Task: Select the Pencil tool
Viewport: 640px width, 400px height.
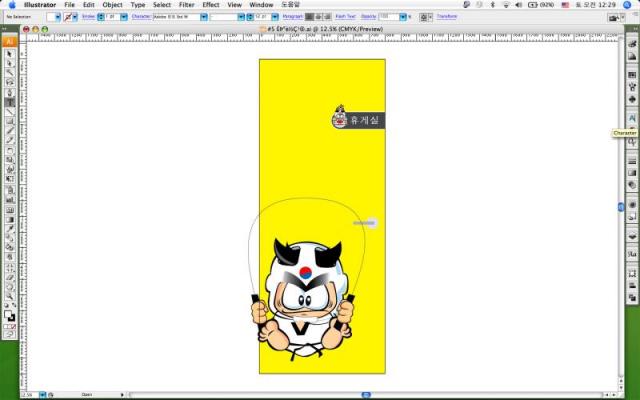Action: pyautogui.click(x=10, y=140)
